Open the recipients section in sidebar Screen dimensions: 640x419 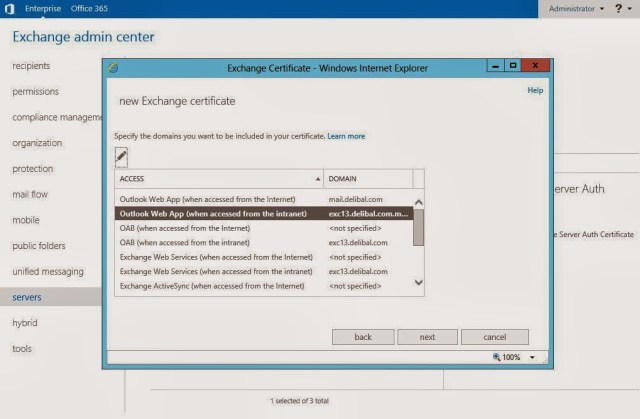pyautogui.click(x=31, y=66)
